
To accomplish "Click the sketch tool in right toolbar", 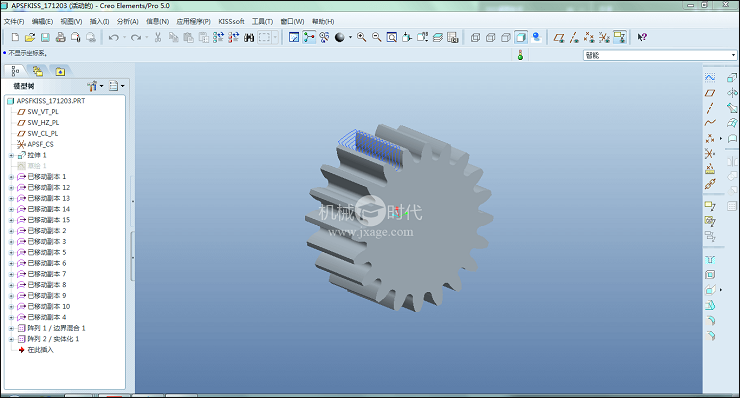I will pyautogui.click(x=710, y=77).
